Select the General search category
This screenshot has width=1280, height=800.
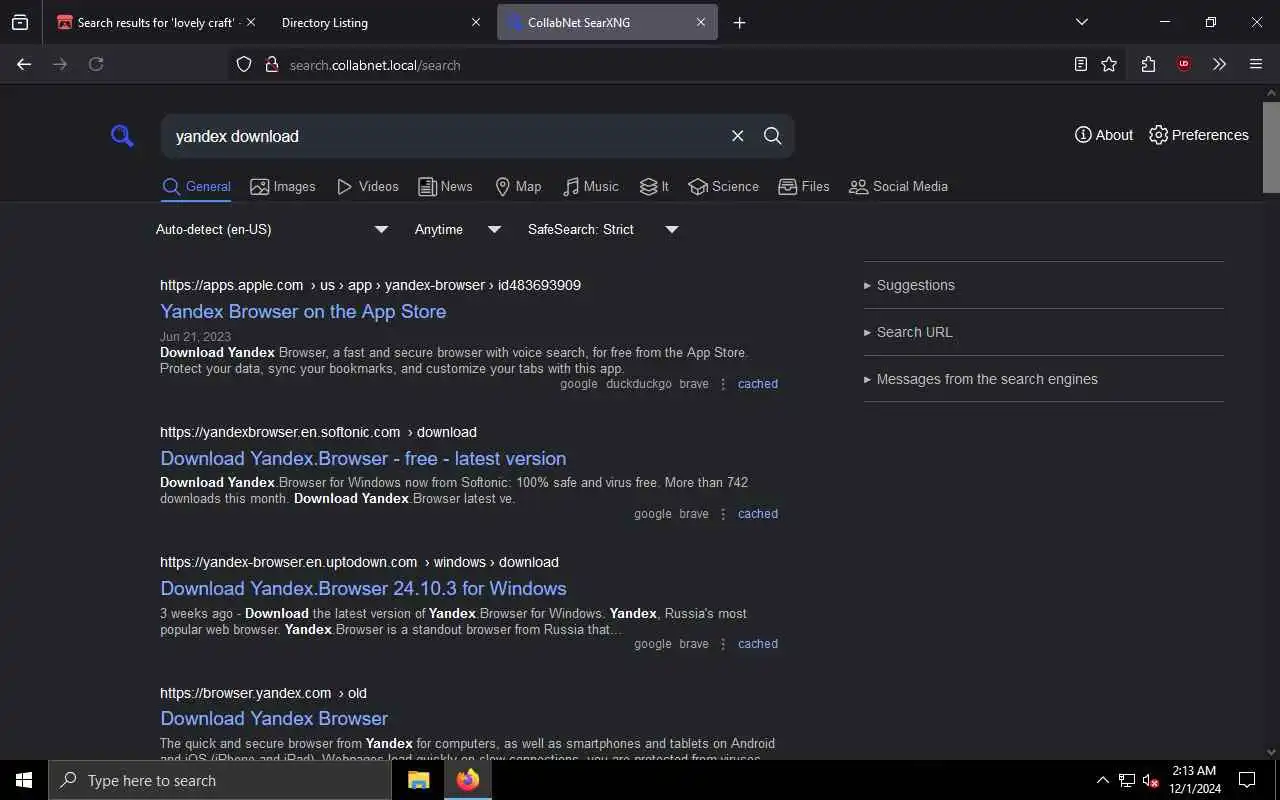click(196, 187)
